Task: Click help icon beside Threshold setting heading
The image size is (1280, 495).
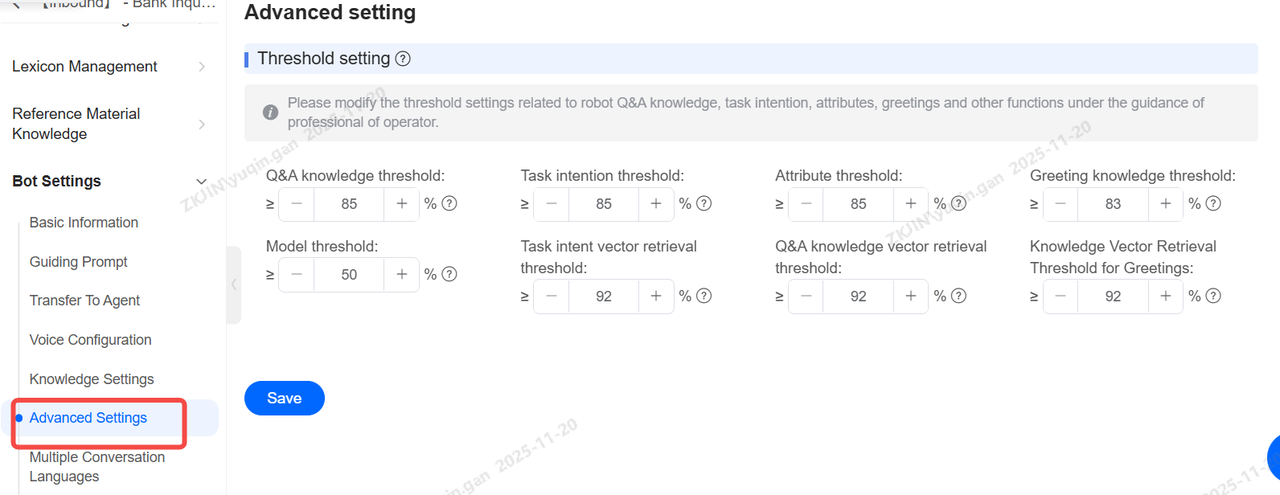Action: coord(403,59)
